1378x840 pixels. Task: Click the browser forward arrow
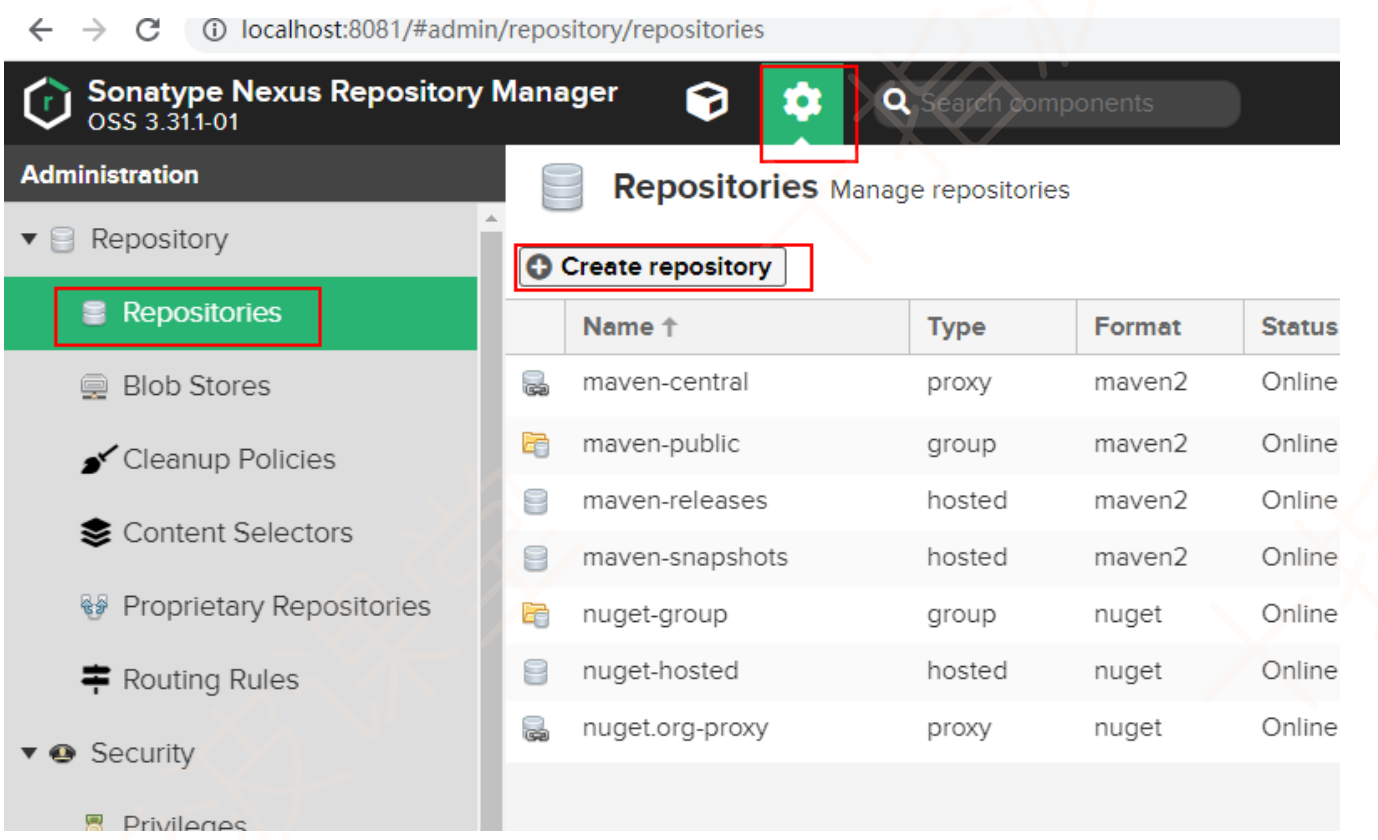pyautogui.click(x=94, y=30)
